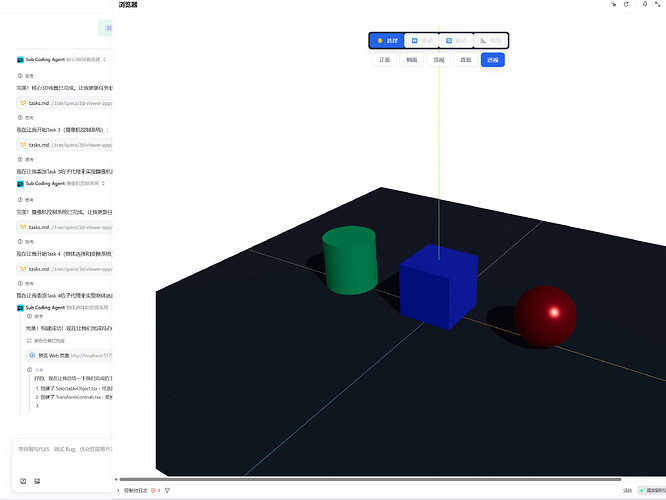Switch to the 移动 move tool
666x500 pixels.
coord(421,41)
